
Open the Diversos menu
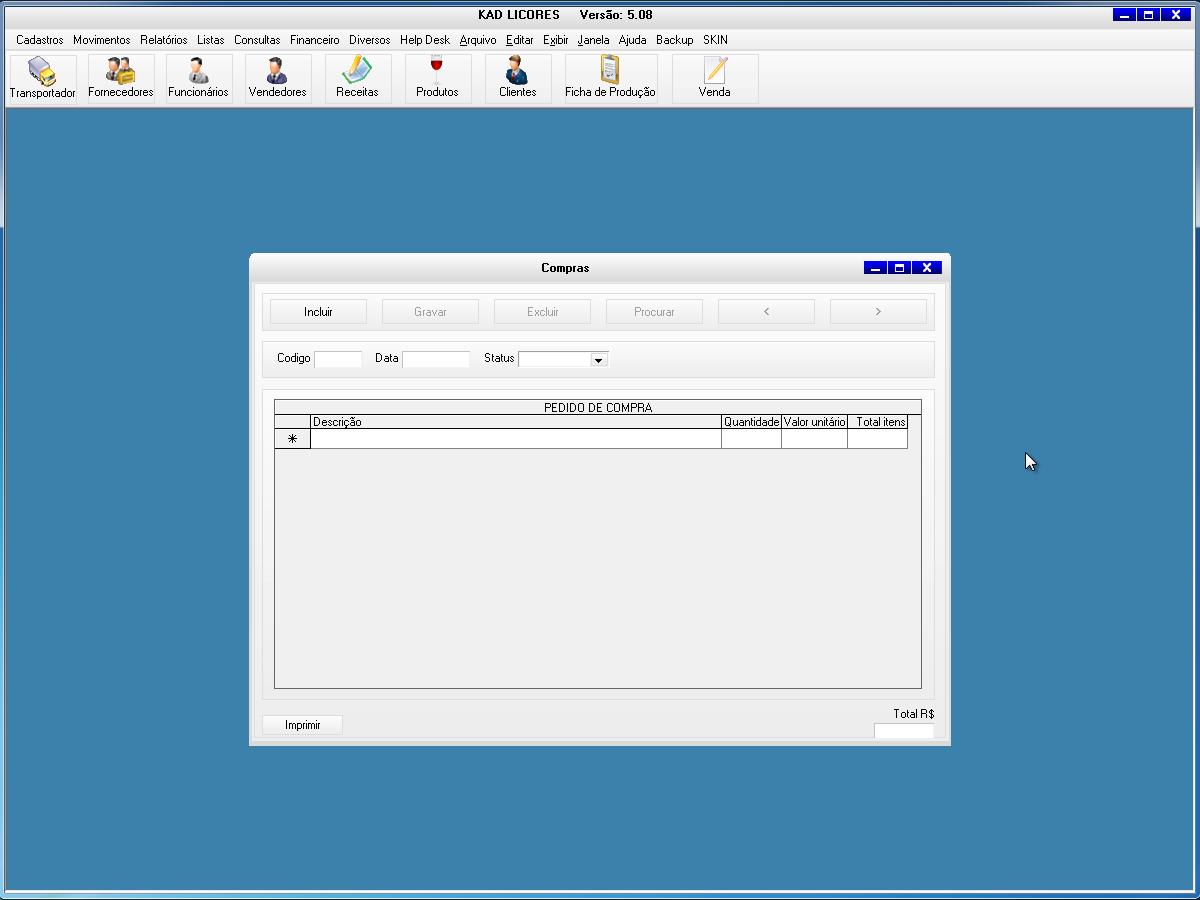[x=369, y=40]
